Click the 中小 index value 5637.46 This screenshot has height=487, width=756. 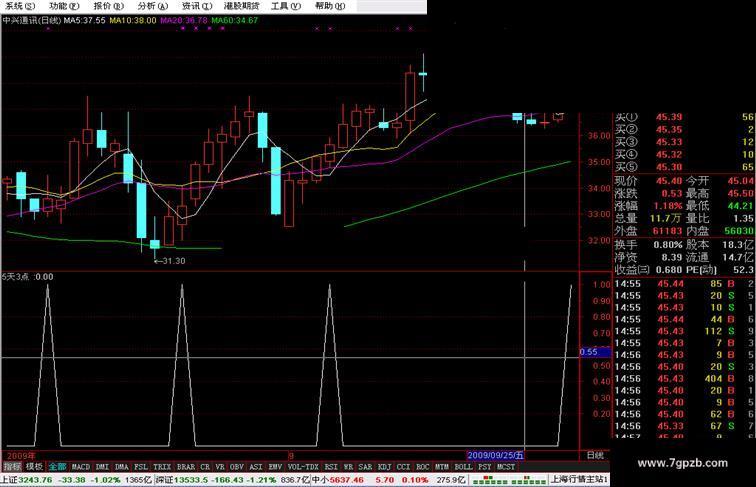[x=346, y=480]
